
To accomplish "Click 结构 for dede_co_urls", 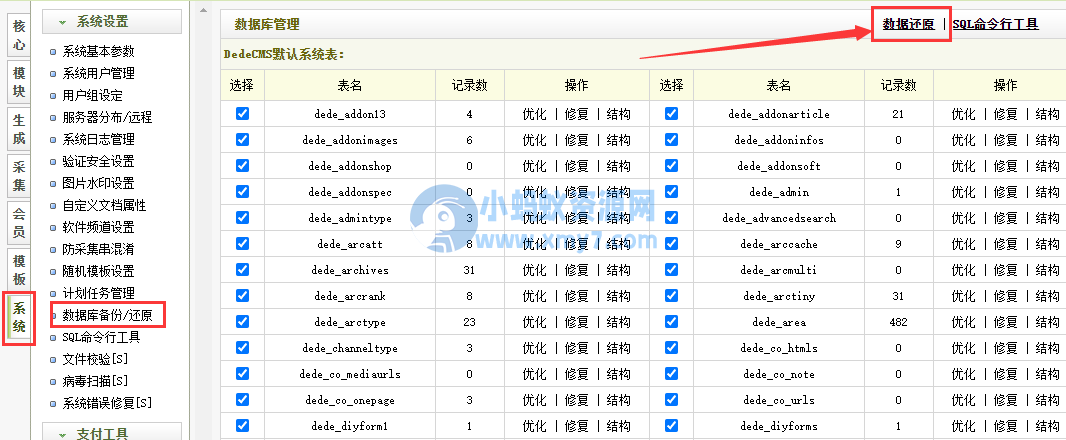I will (x=1048, y=400).
